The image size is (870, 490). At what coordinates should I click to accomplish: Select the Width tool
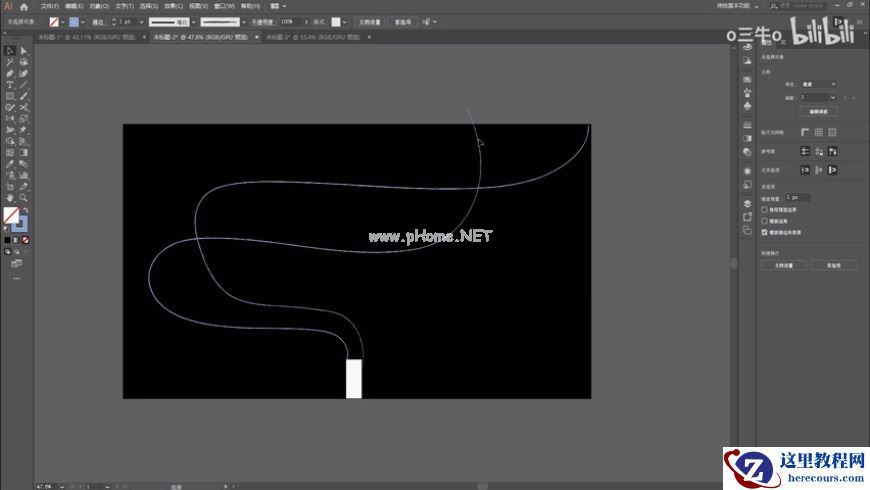tap(10, 130)
